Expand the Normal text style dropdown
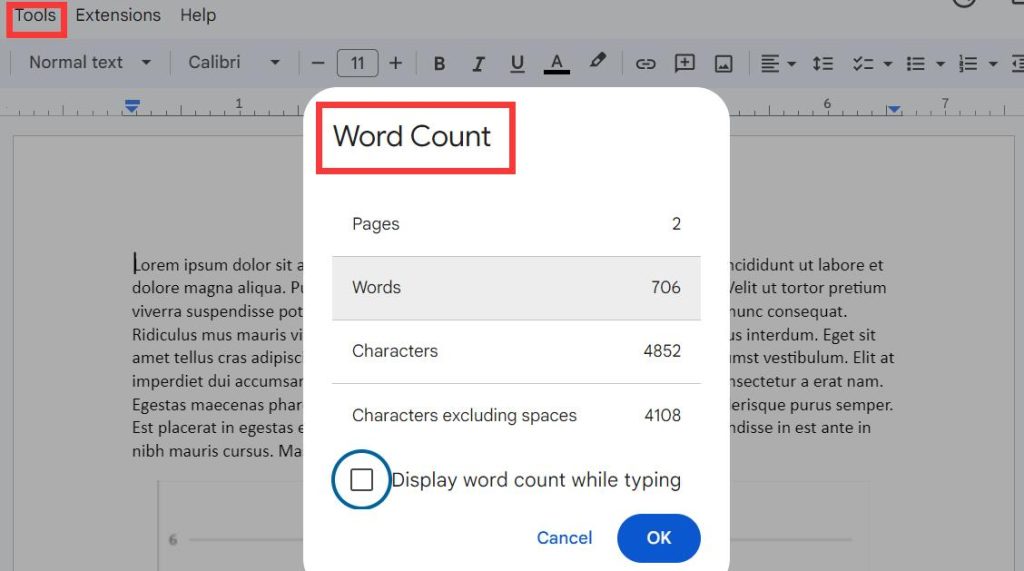The height and width of the screenshot is (571, 1024). [x=89, y=62]
